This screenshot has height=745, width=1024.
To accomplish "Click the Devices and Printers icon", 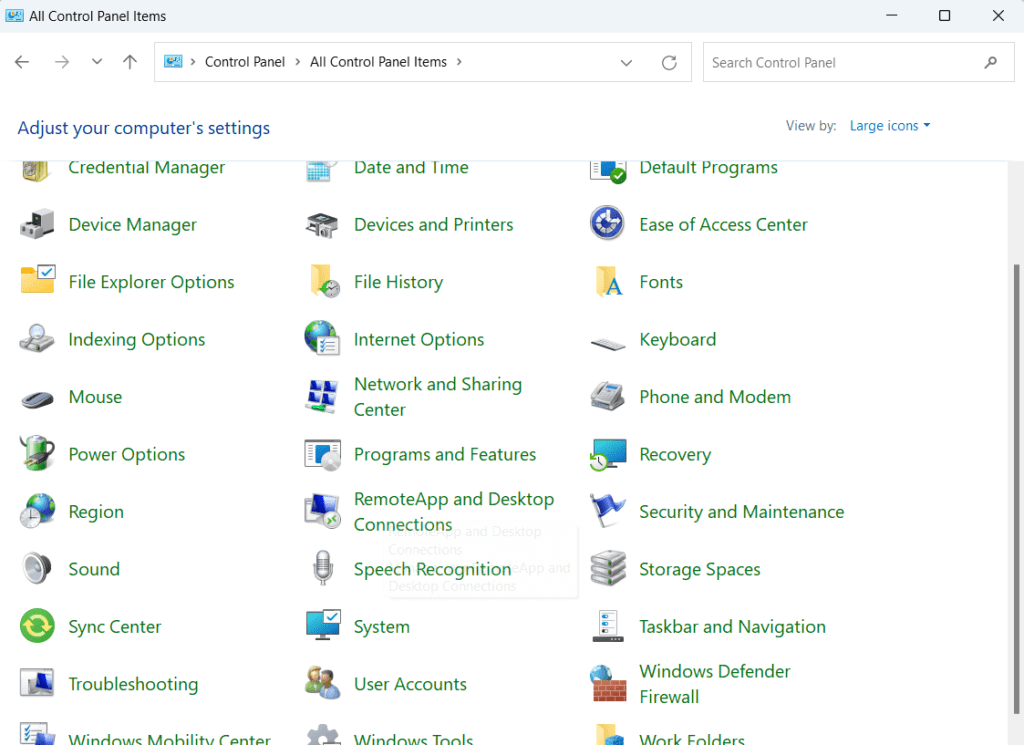I will point(322,225).
